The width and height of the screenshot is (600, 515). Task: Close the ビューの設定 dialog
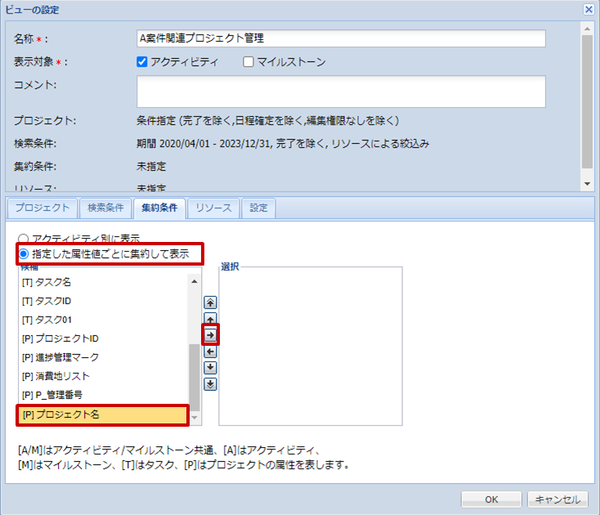[x=589, y=9]
